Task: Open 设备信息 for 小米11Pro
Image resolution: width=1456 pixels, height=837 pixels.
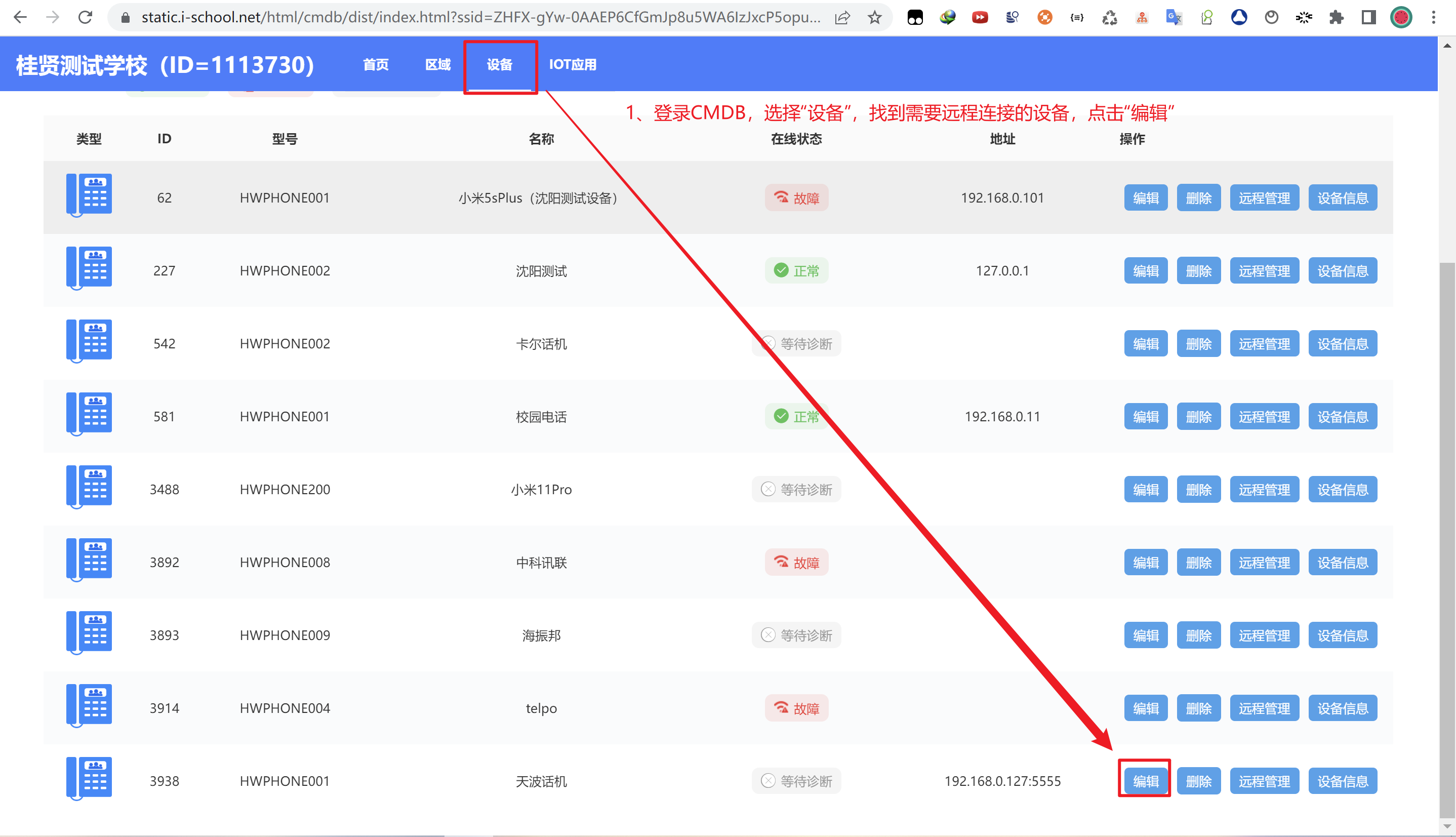Action: tap(1342, 490)
